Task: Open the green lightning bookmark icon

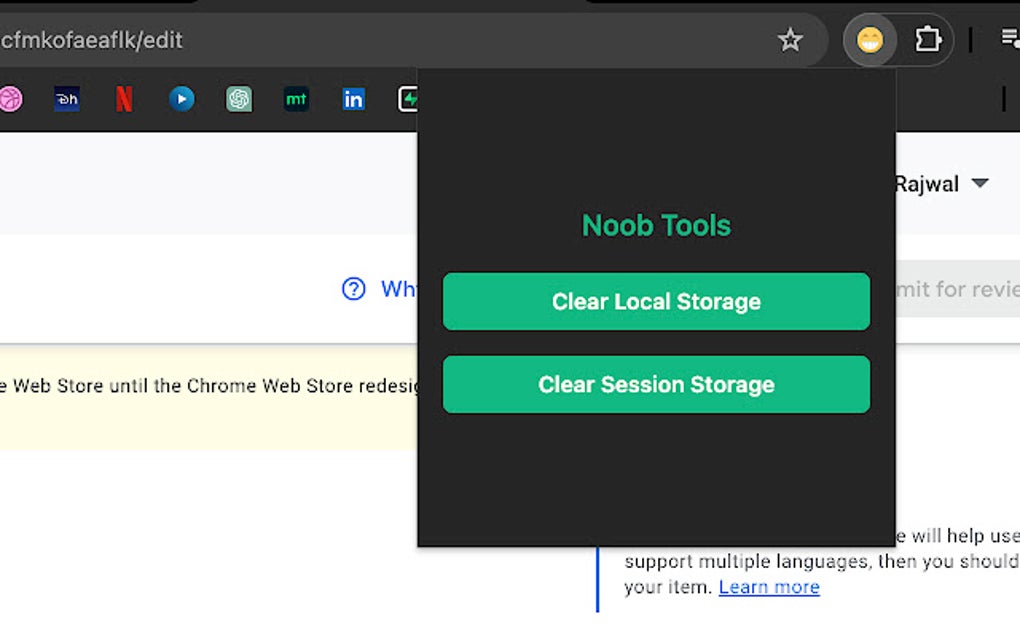Action: click(x=408, y=98)
